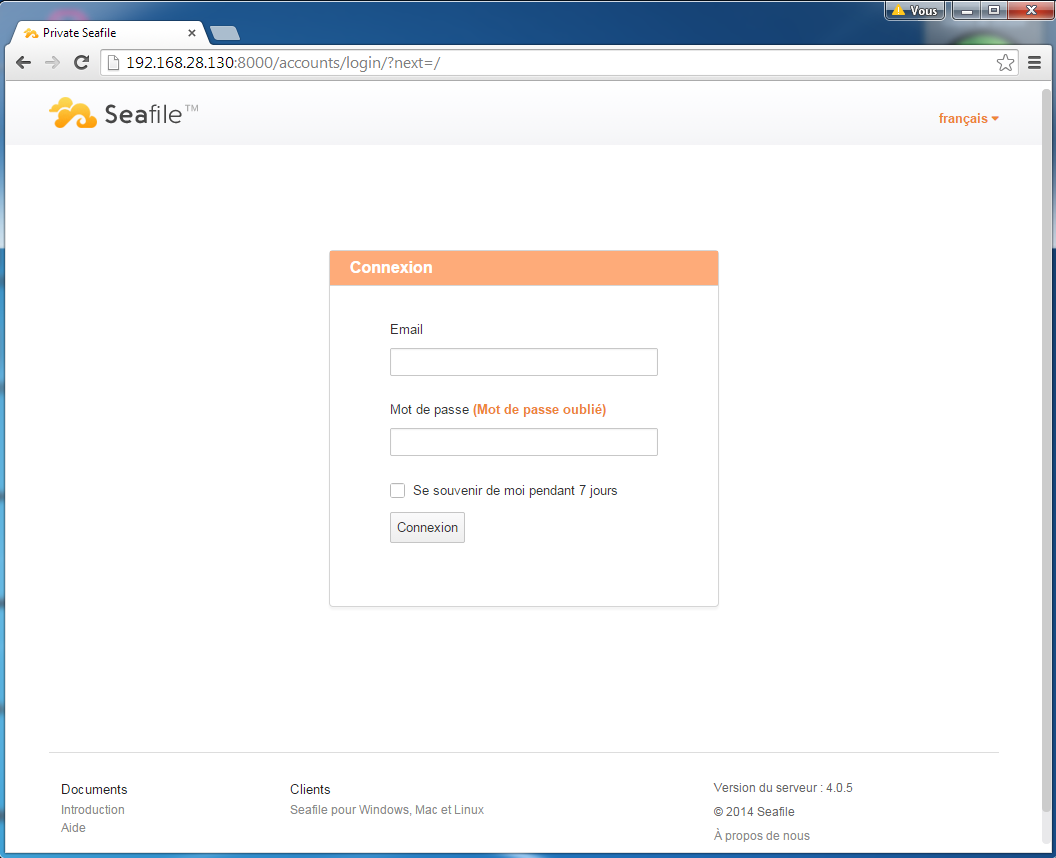Click the browser back arrow
Viewport: 1056px width, 858px height.
point(24,63)
